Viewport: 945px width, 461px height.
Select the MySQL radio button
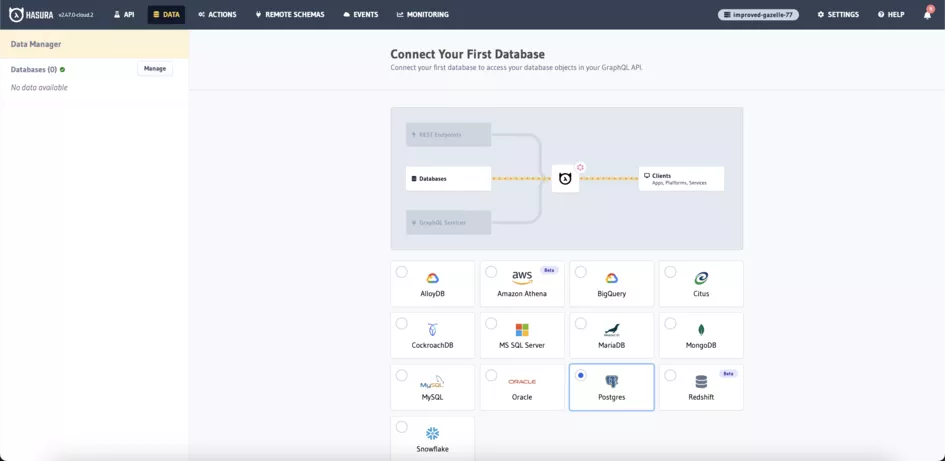pyautogui.click(x=401, y=375)
